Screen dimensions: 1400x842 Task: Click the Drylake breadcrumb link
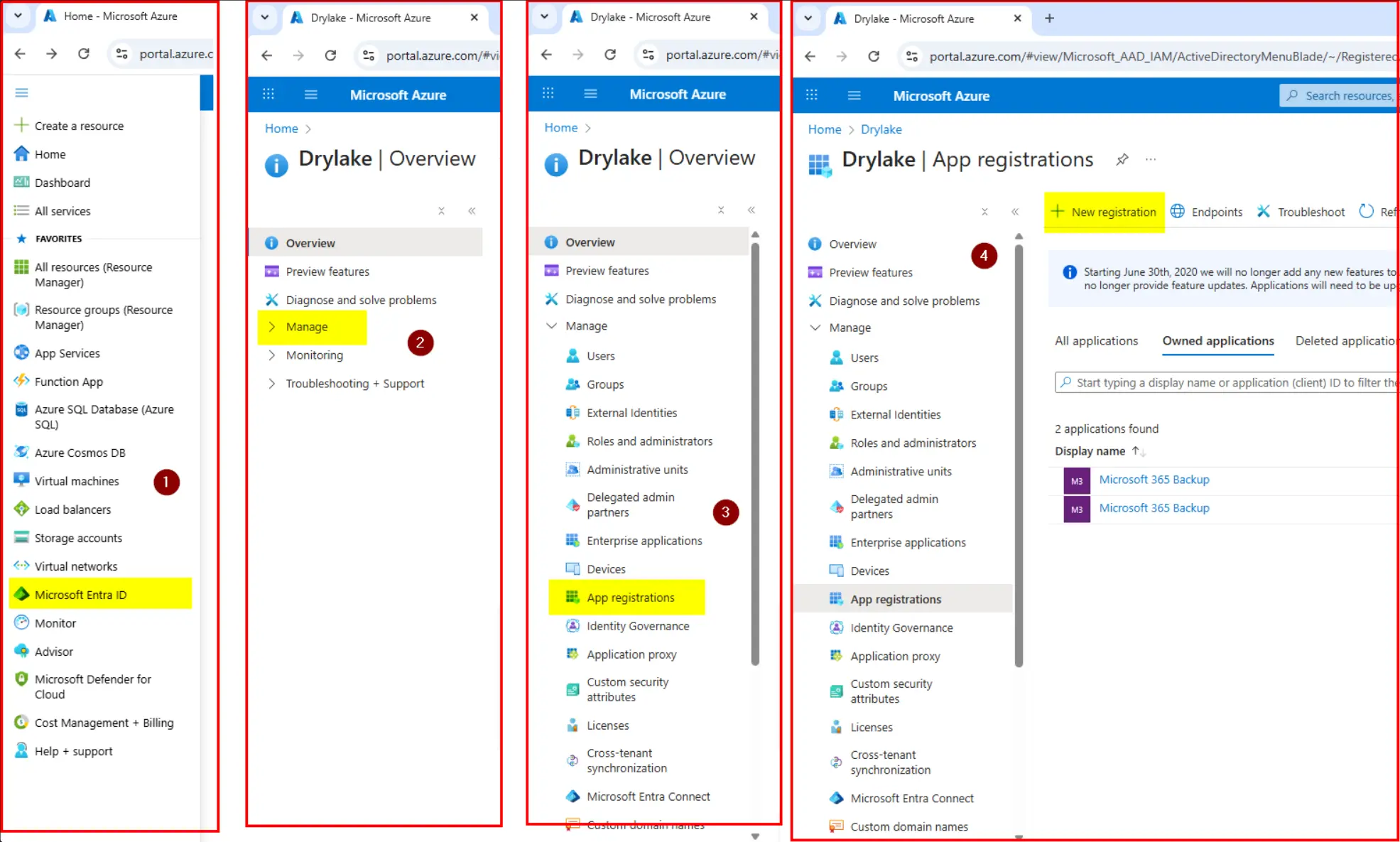(x=881, y=129)
